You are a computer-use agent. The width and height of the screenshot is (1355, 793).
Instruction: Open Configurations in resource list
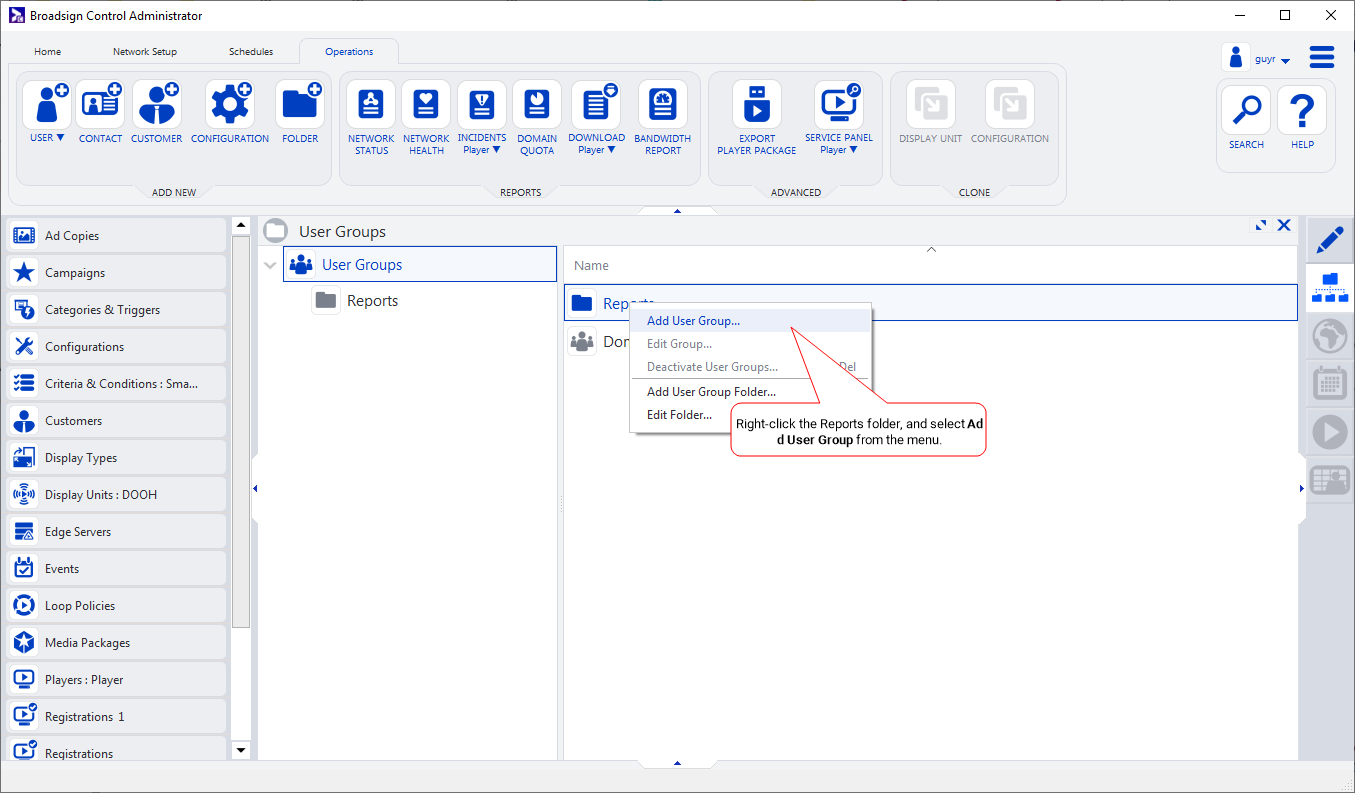point(116,347)
